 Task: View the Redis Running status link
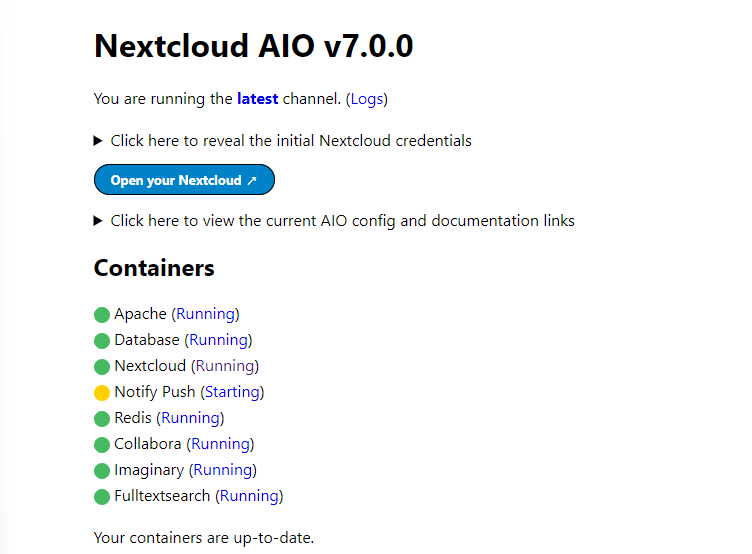(190, 418)
